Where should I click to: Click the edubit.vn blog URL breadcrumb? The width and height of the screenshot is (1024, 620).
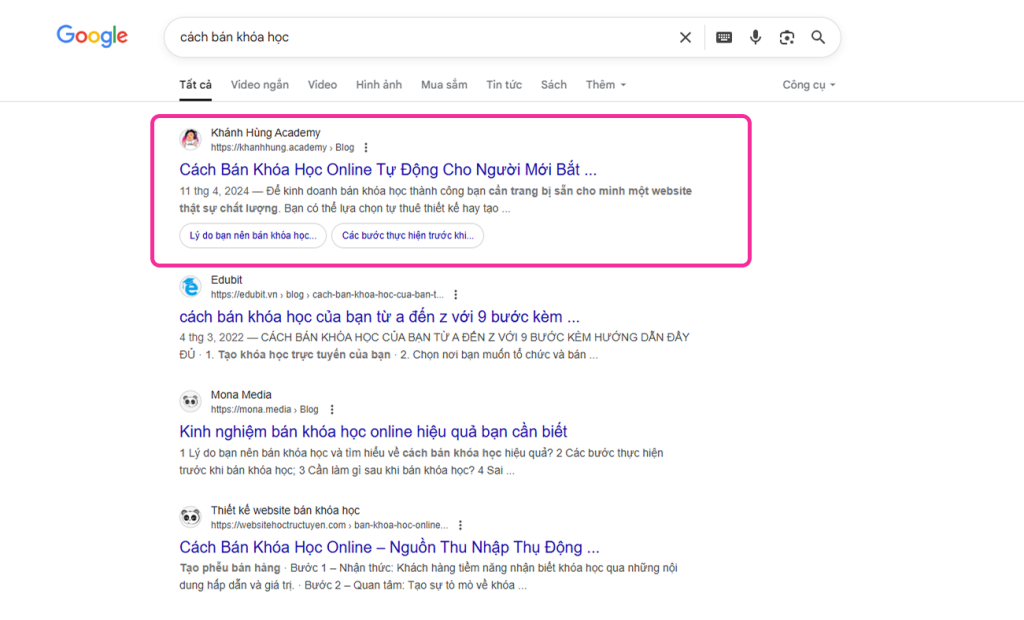coord(327,295)
